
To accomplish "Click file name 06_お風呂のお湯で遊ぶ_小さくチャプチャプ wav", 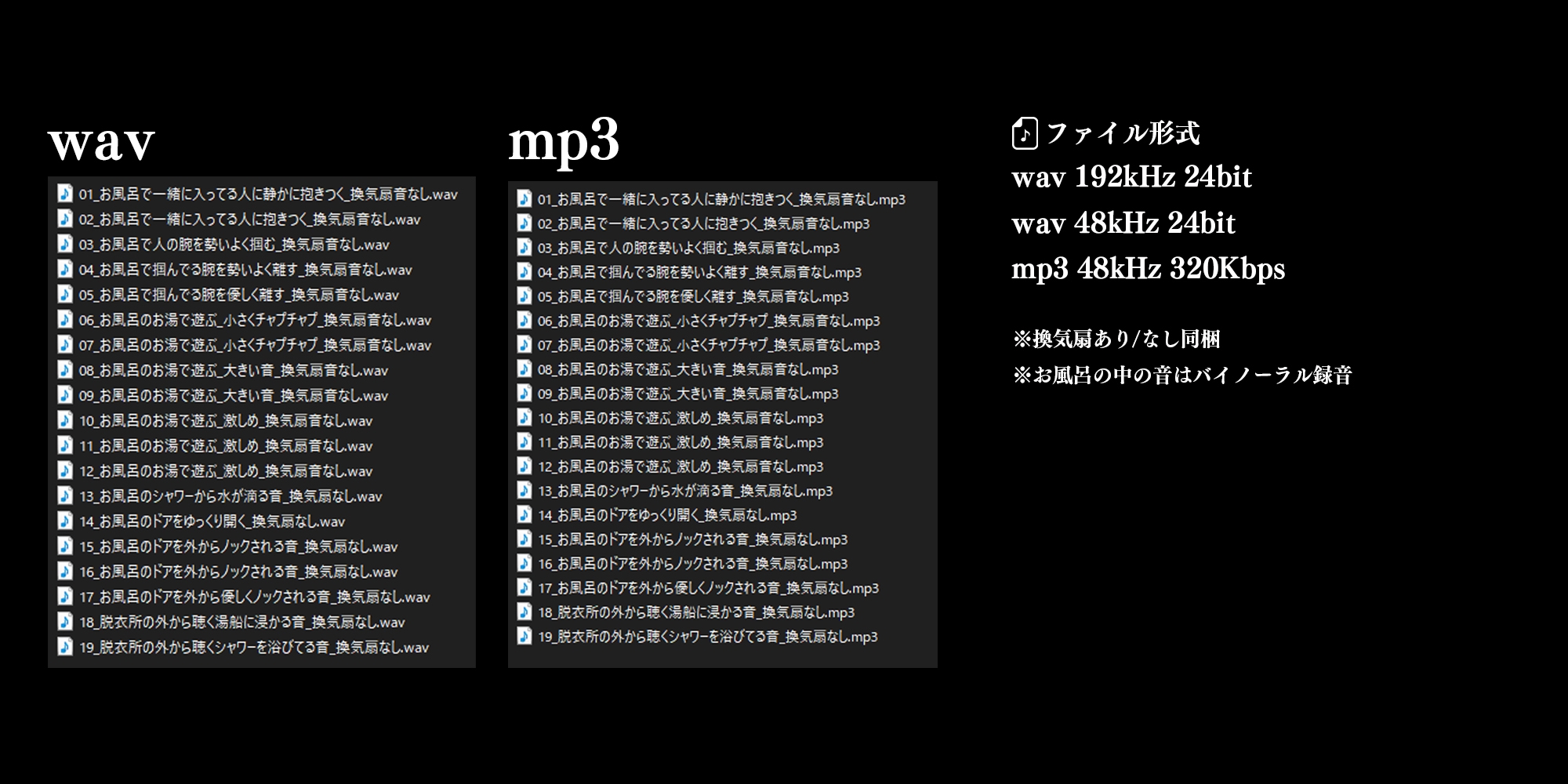I will coord(255,320).
